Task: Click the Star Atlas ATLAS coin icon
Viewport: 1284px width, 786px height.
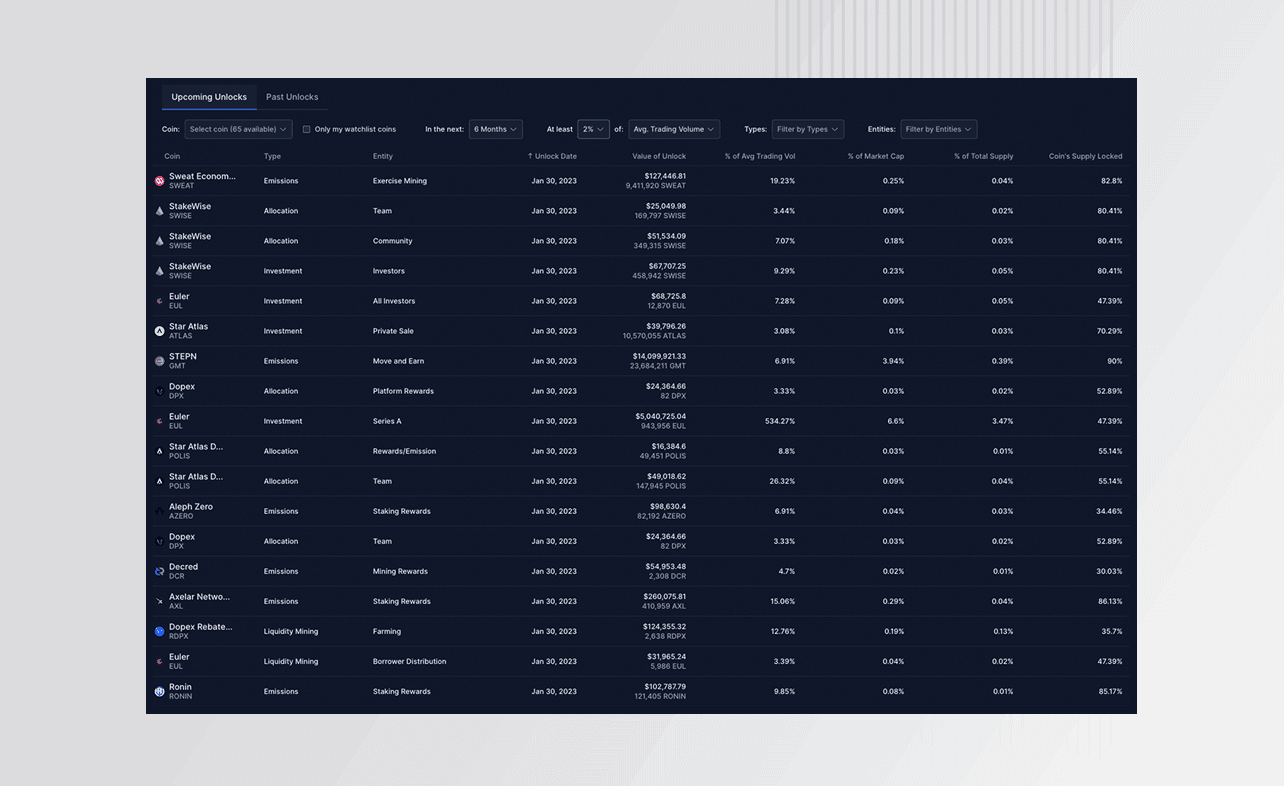Action: (159, 331)
